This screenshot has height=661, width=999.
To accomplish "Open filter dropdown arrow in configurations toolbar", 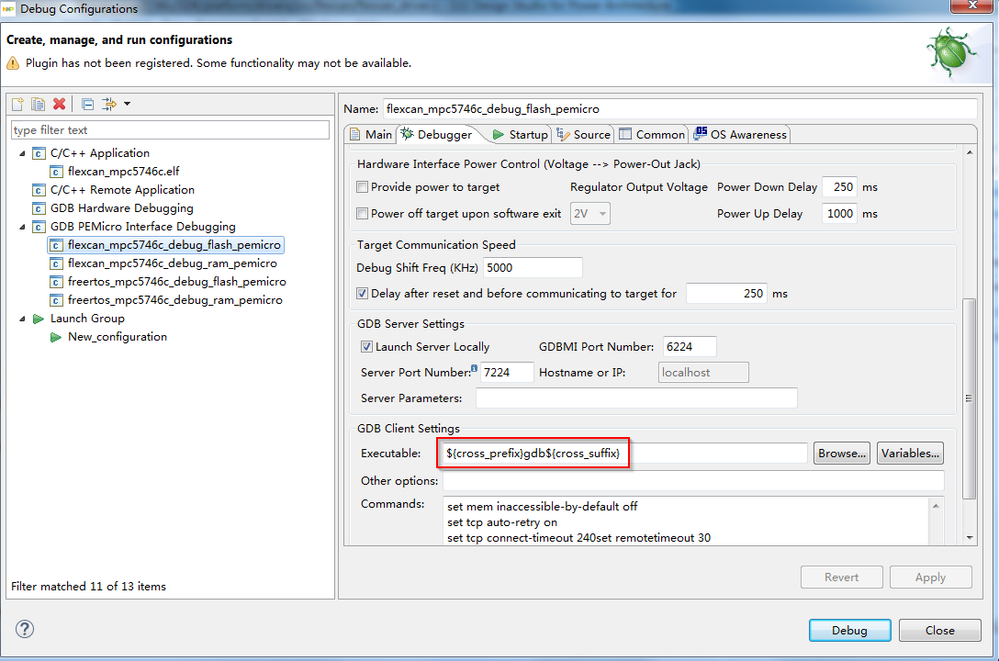I will (127, 104).
